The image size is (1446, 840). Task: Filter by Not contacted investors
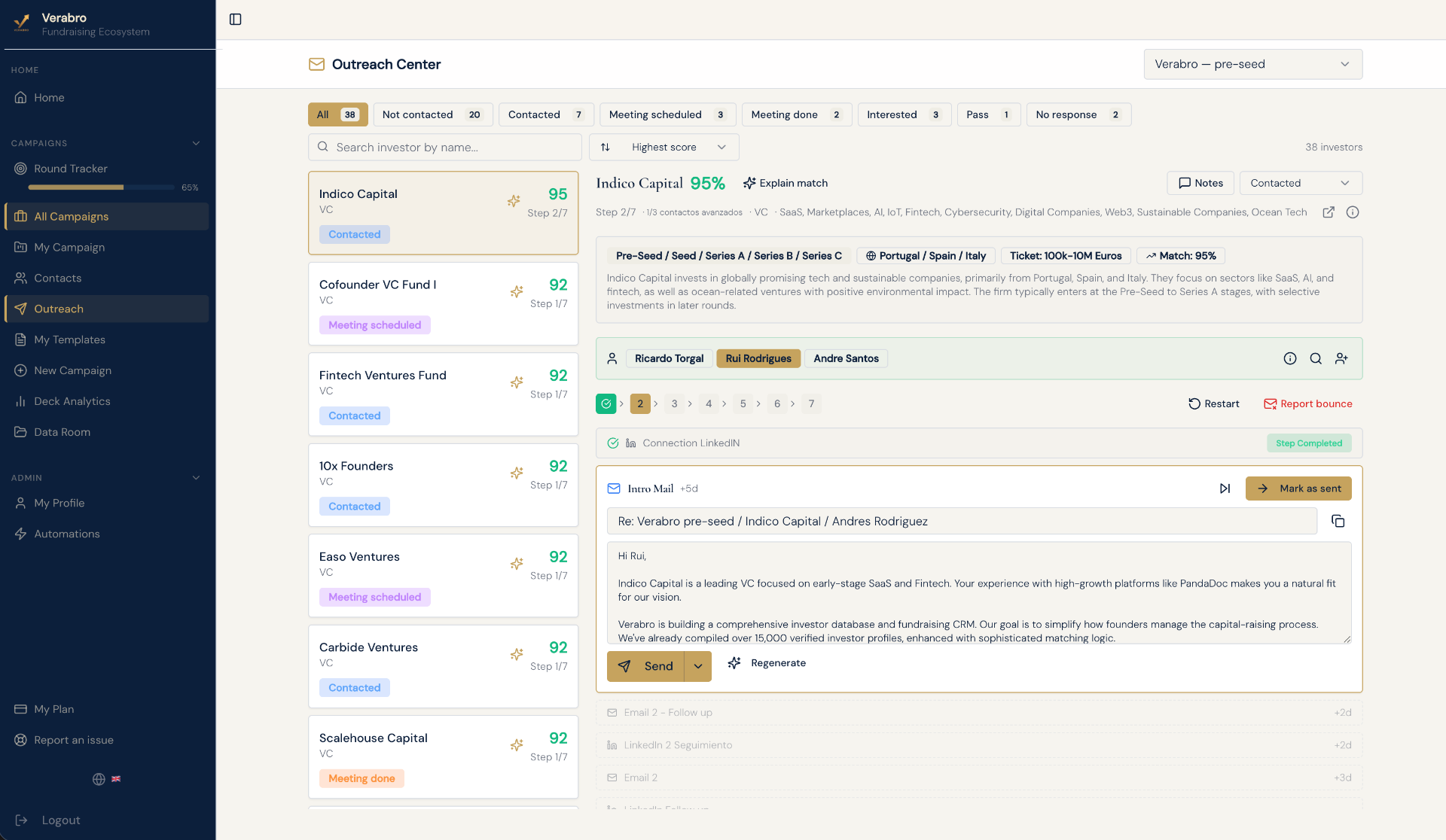click(x=433, y=114)
